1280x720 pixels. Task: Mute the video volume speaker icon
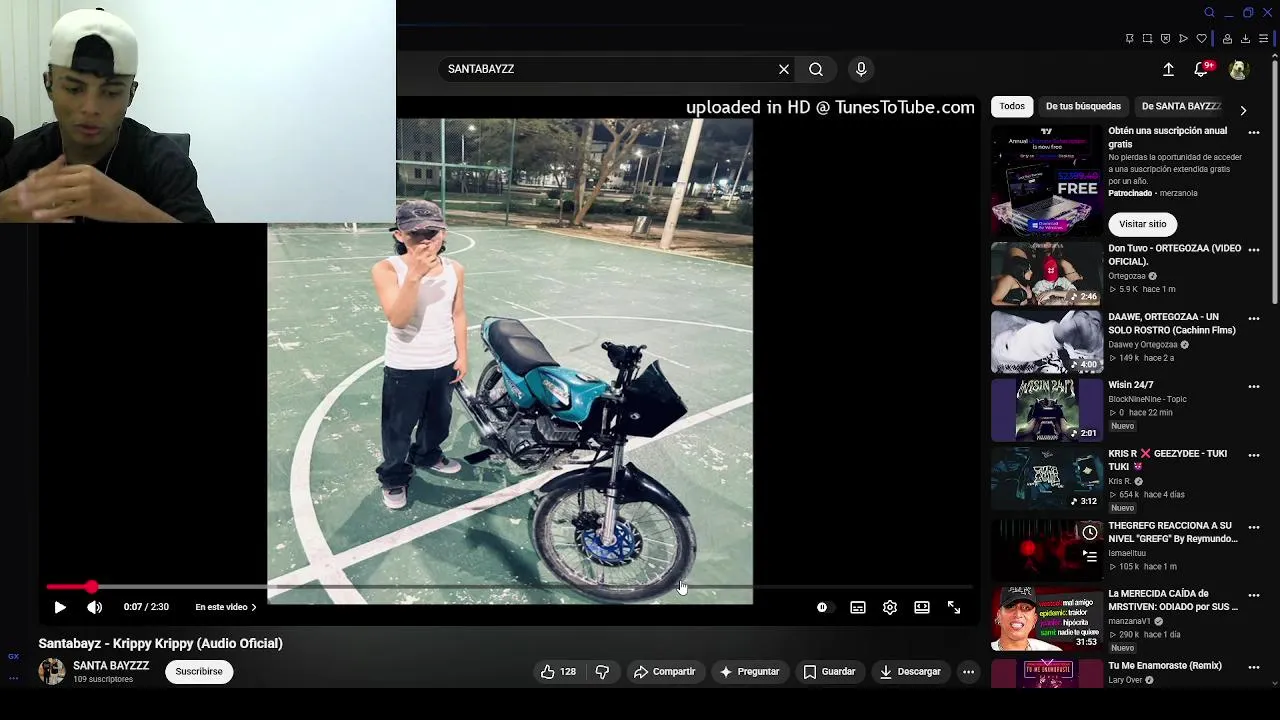[x=94, y=607]
